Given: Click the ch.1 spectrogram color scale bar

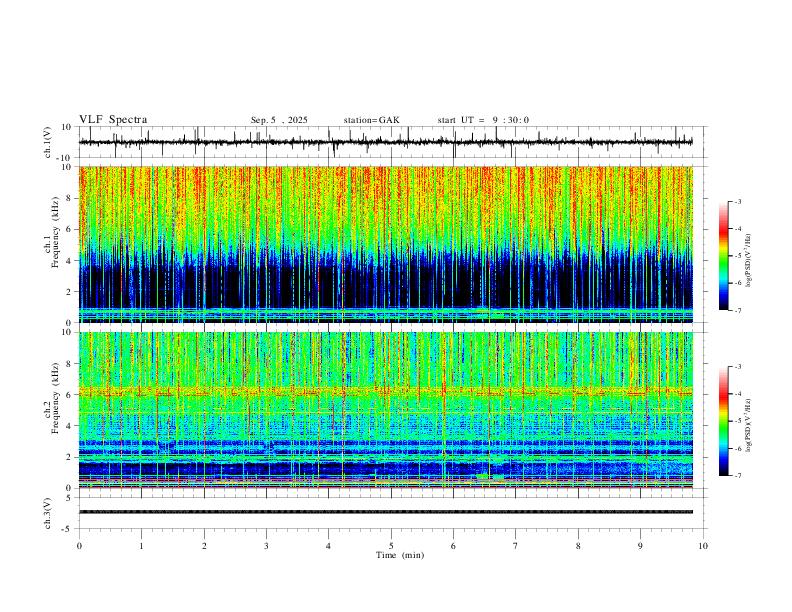Looking at the screenshot, I should tap(724, 256).
